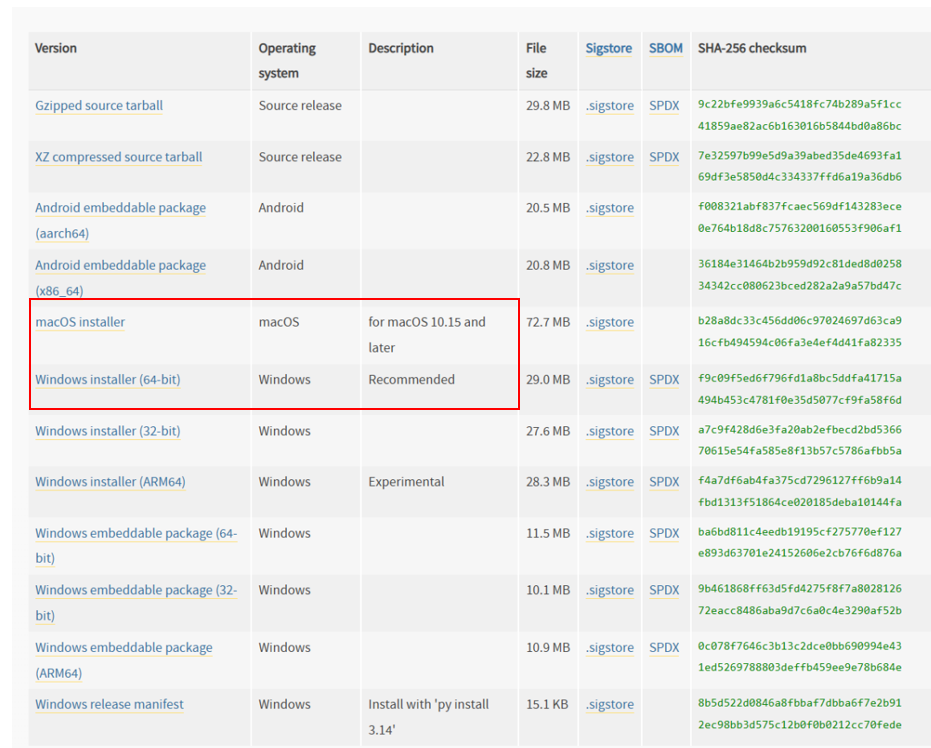
Task: Open SPDX for XZ compressed source tarball
Action: coord(664,157)
